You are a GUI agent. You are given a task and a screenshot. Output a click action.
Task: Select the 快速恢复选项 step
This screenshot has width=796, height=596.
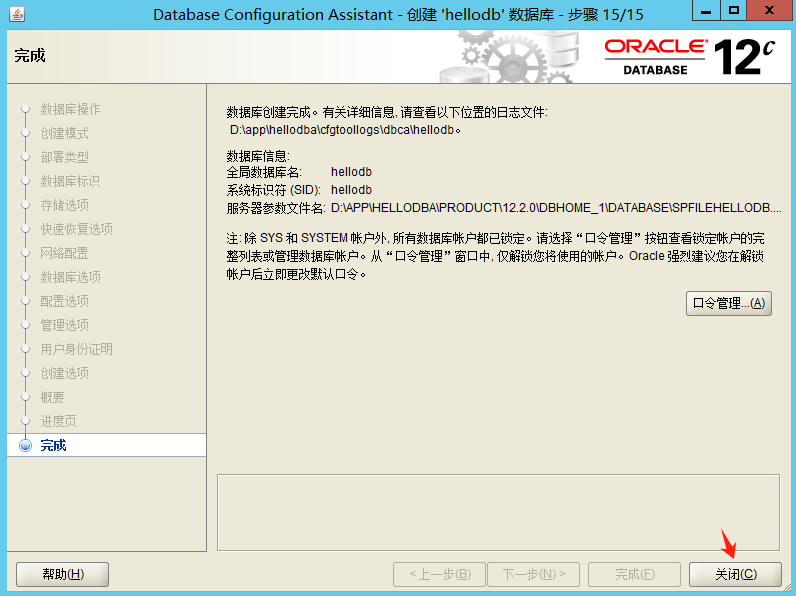click(76, 229)
